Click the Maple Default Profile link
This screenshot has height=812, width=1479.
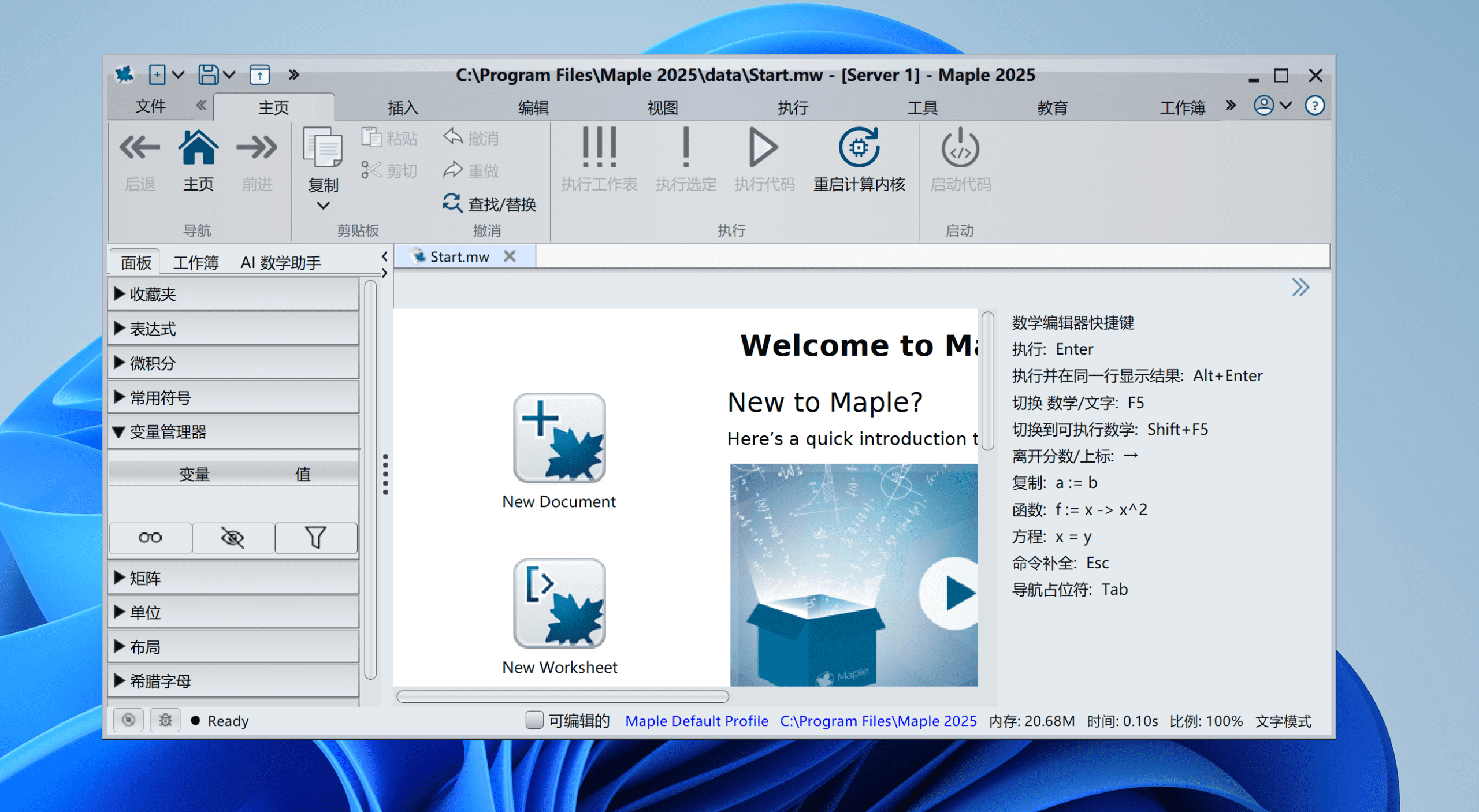tap(696, 721)
